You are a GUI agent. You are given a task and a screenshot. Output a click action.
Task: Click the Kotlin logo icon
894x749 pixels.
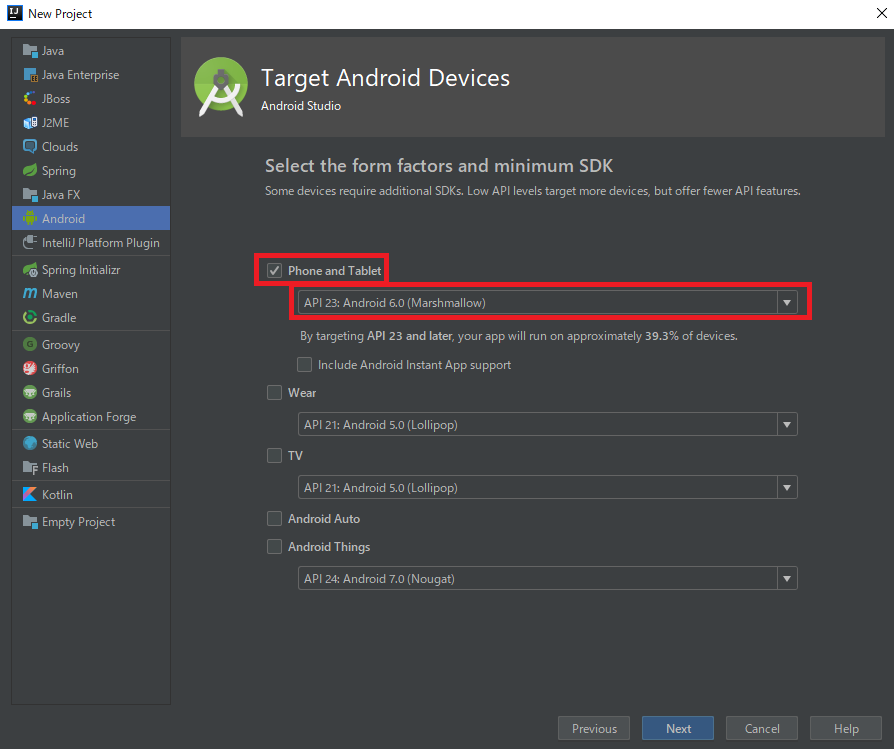pyautogui.click(x=30, y=494)
